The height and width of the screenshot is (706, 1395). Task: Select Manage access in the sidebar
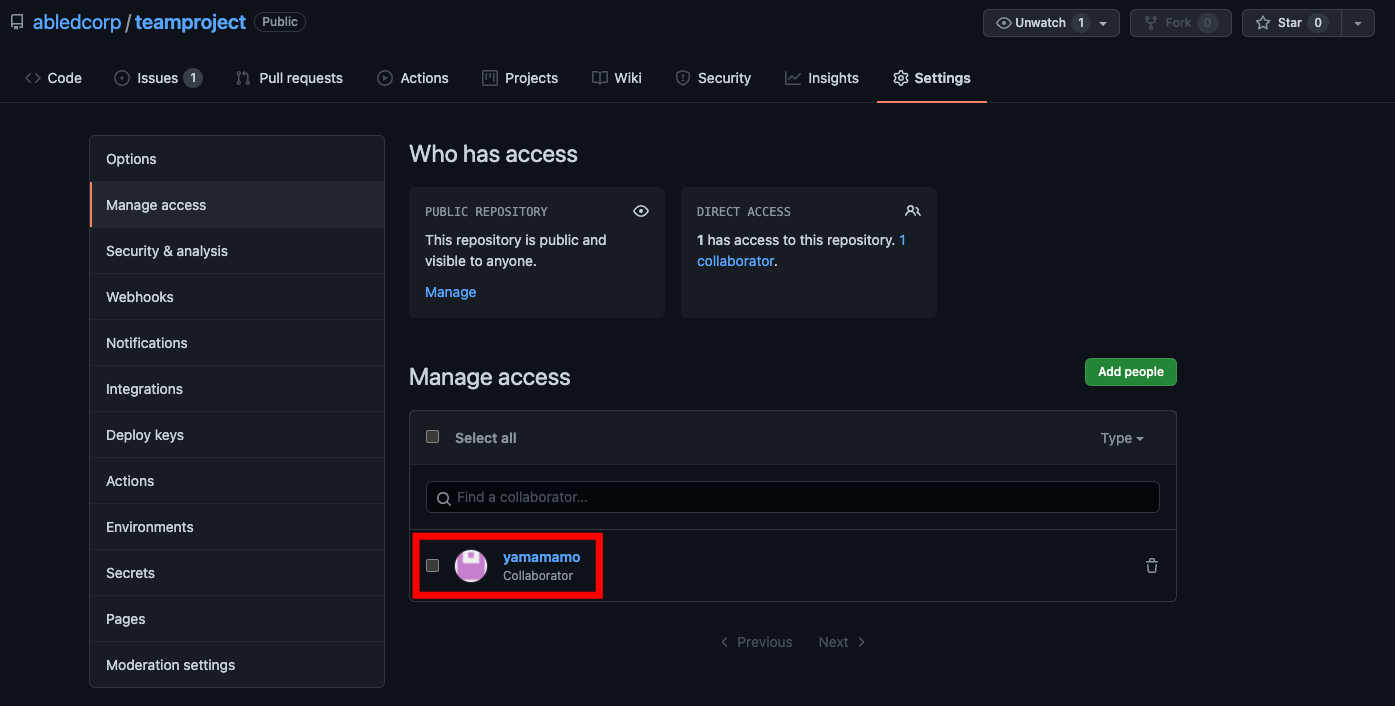click(237, 205)
